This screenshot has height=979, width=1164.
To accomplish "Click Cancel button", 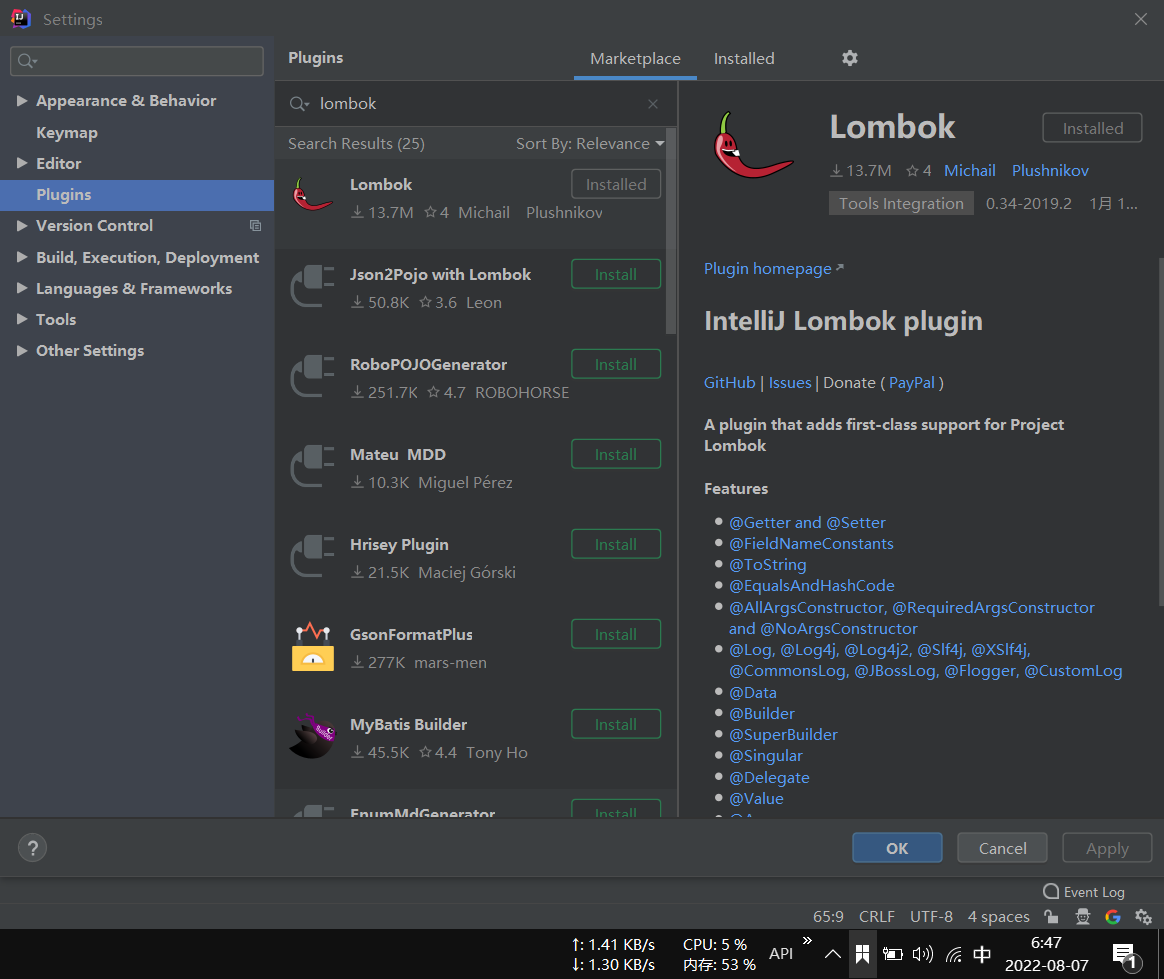I will 1002,848.
